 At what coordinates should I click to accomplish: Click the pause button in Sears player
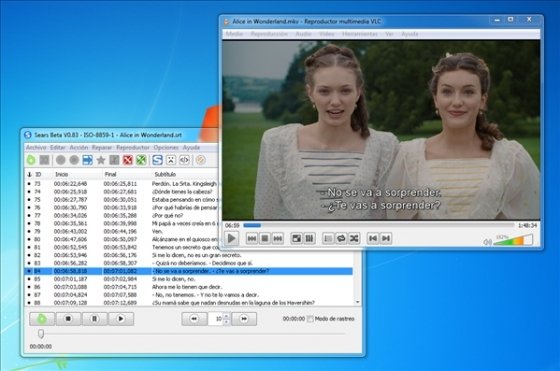[x=94, y=319]
